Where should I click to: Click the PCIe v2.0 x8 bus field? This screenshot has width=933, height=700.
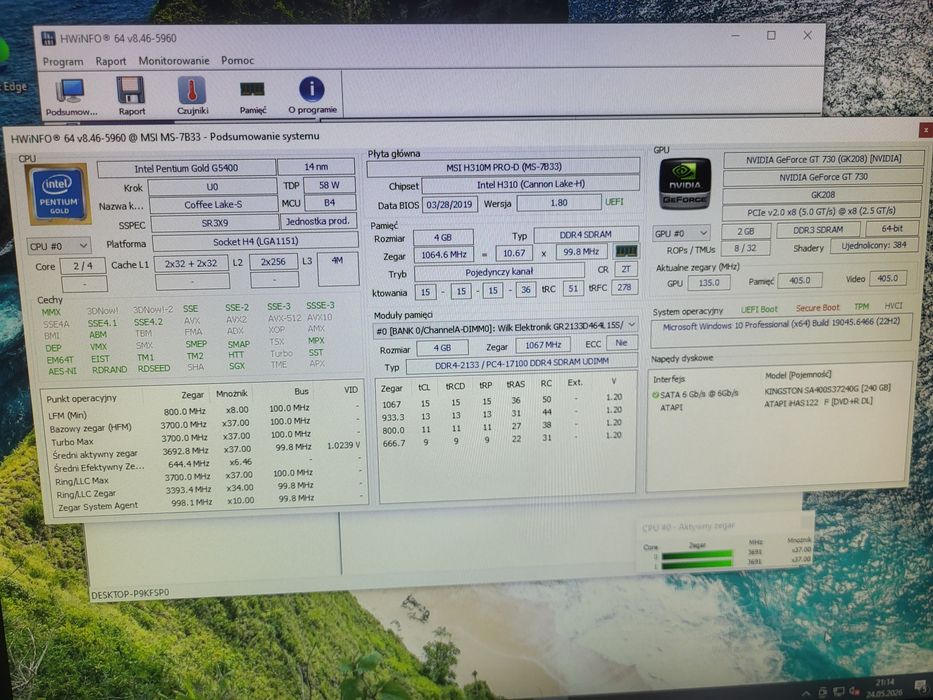[x=822, y=211]
